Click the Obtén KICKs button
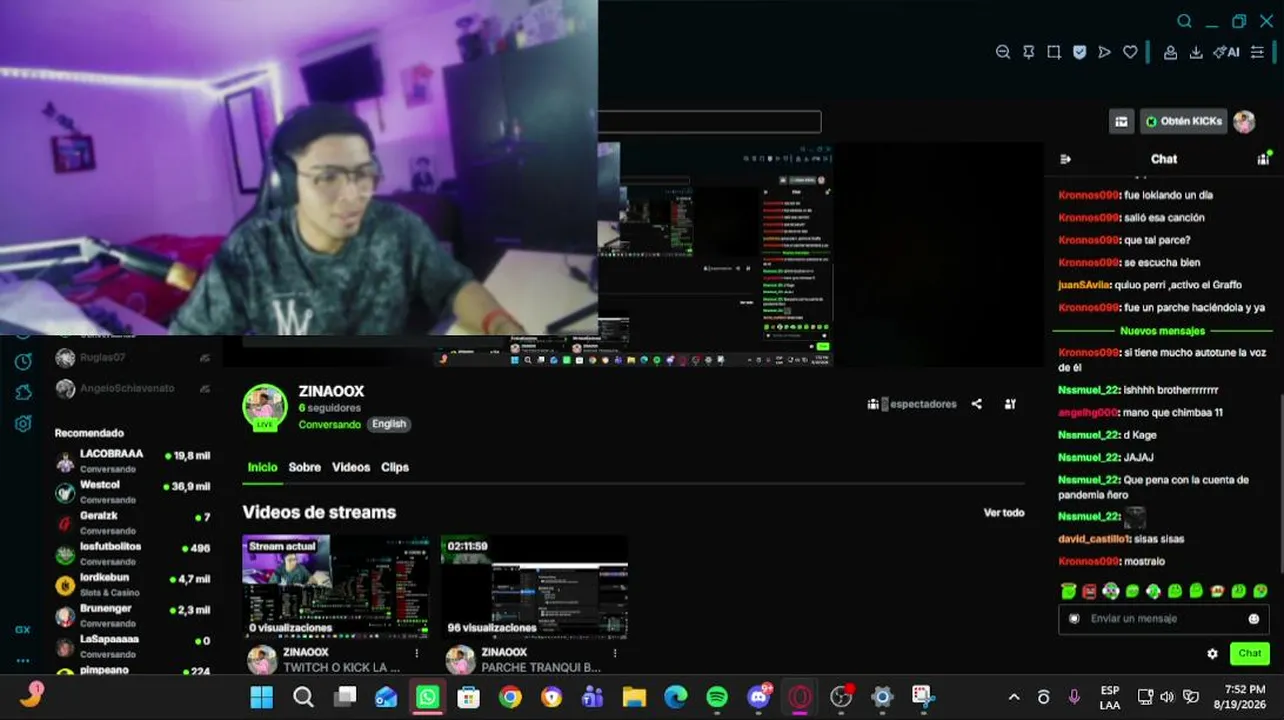 point(1184,121)
